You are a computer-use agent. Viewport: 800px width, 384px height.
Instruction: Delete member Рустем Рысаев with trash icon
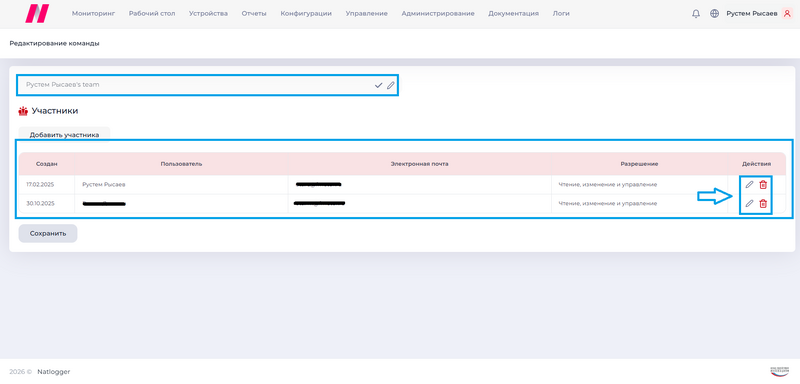pos(763,185)
